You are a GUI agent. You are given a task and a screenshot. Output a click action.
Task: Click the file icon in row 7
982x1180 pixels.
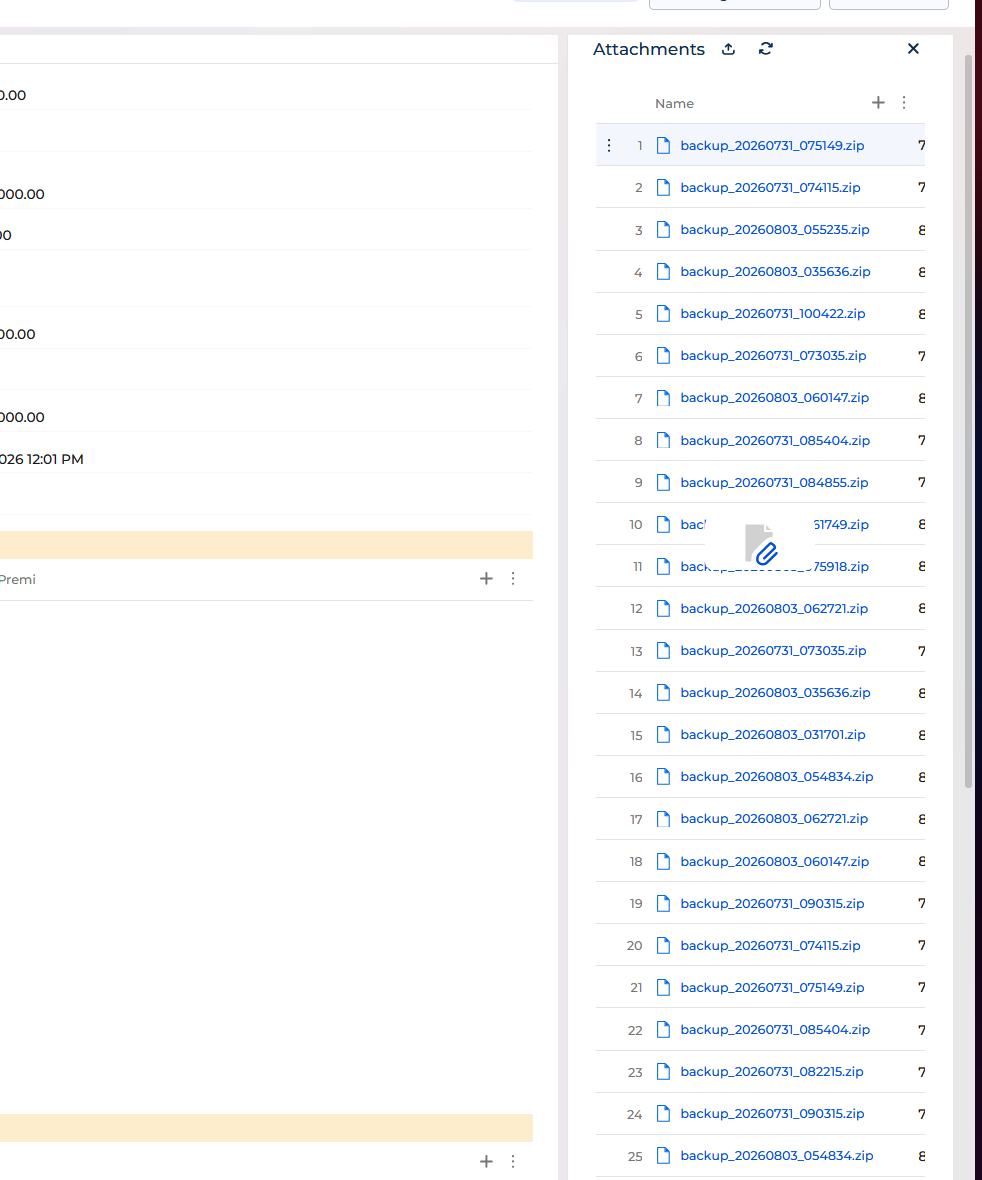[663, 398]
